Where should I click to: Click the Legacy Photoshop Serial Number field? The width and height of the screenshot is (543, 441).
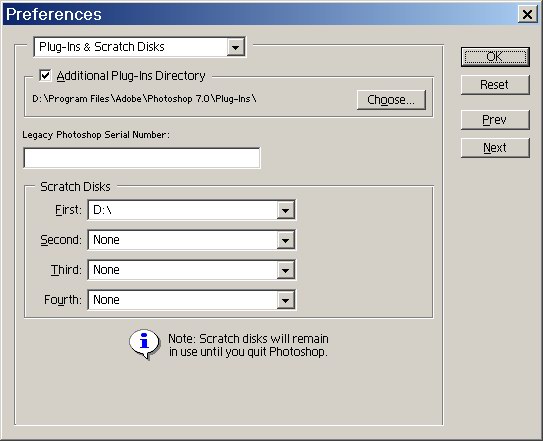click(142, 158)
